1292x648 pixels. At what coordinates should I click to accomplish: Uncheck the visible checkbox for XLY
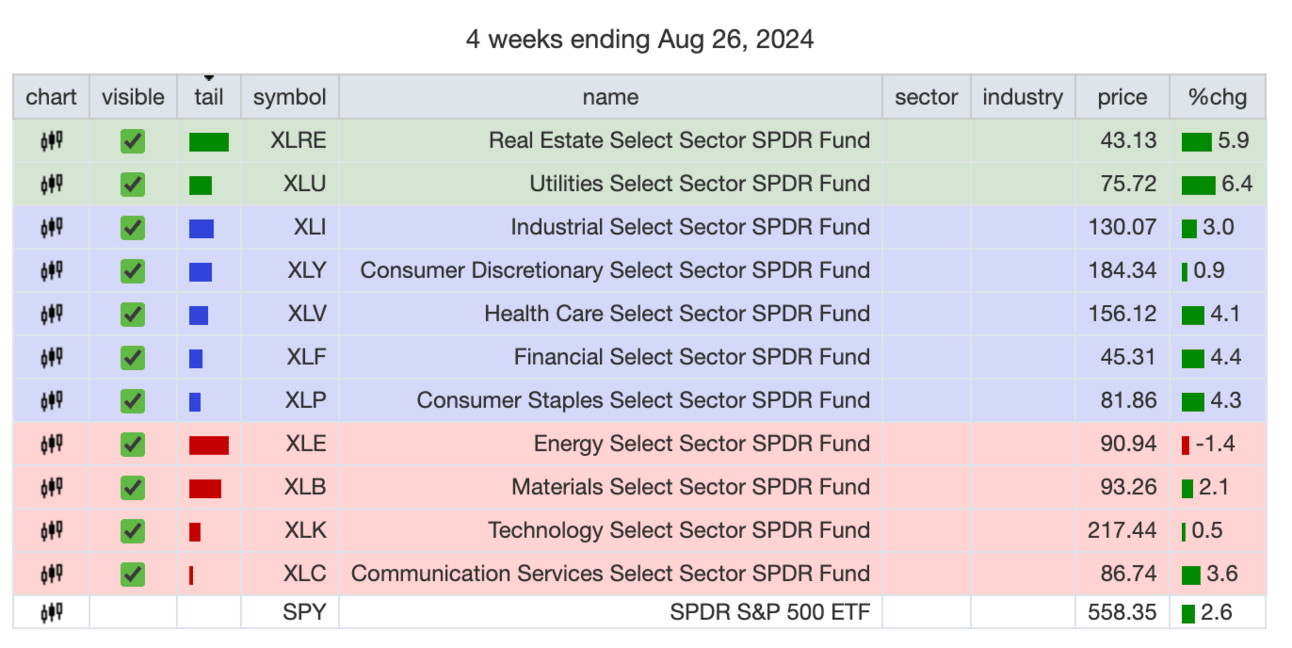133,271
